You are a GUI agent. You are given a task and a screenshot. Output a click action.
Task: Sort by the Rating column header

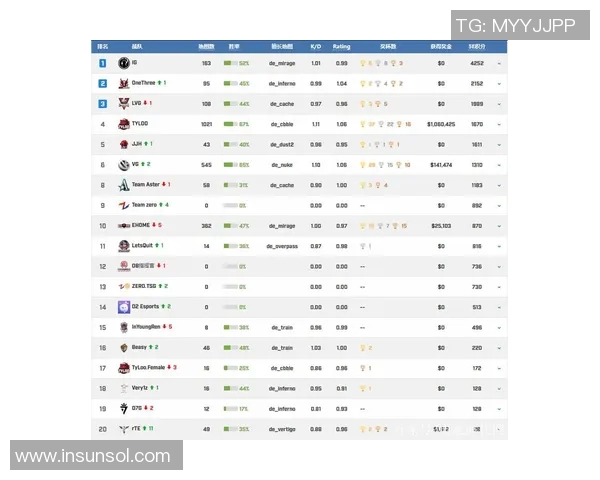[341, 47]
